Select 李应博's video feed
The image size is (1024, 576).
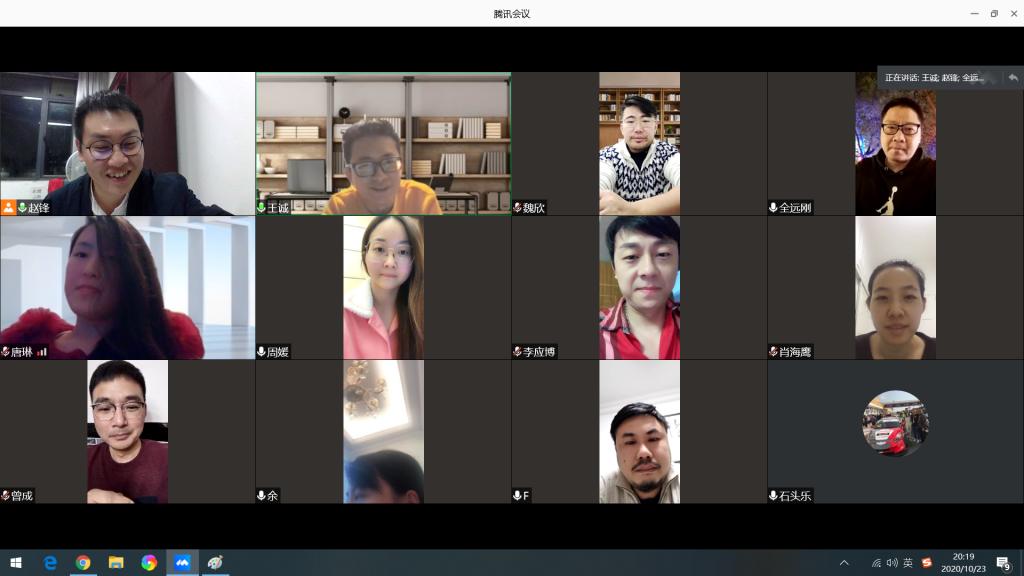[639, 288]
